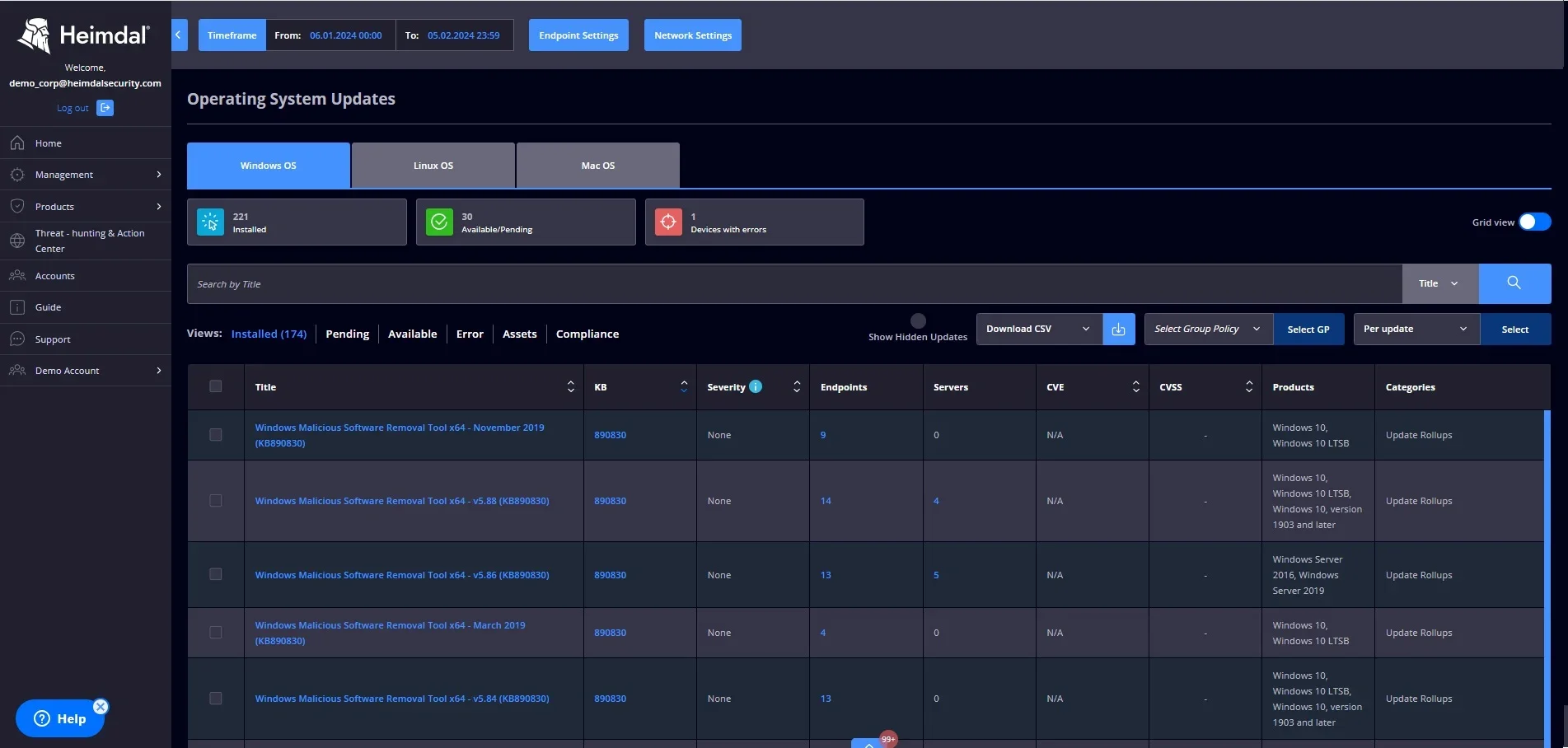This screenshot has height=748, width=1568.
Task: Click the Installed updates icon tile
Action: (x=211, y=222)
